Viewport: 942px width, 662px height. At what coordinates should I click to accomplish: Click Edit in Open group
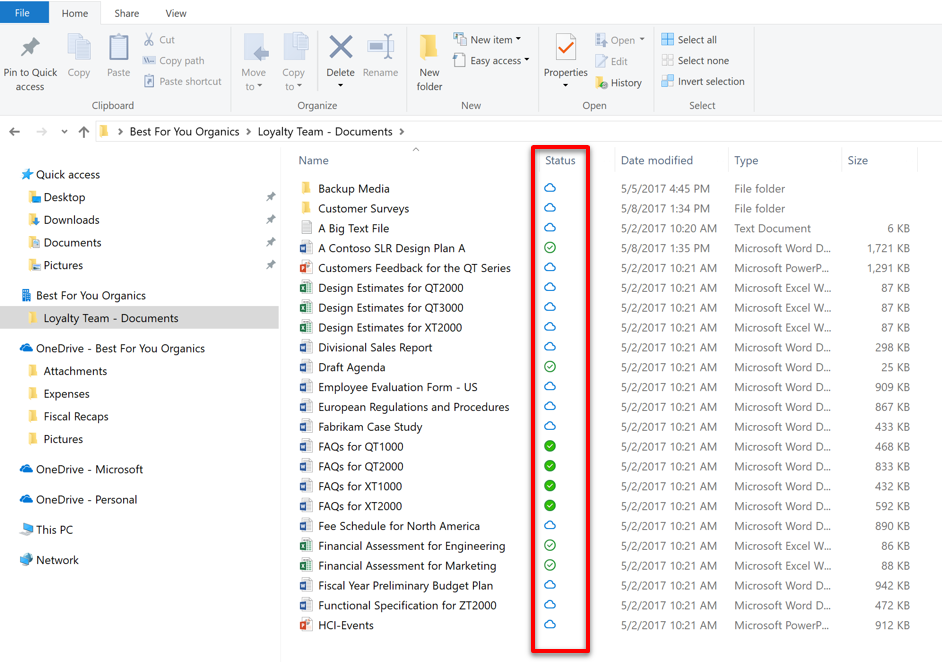coord(612,61)
